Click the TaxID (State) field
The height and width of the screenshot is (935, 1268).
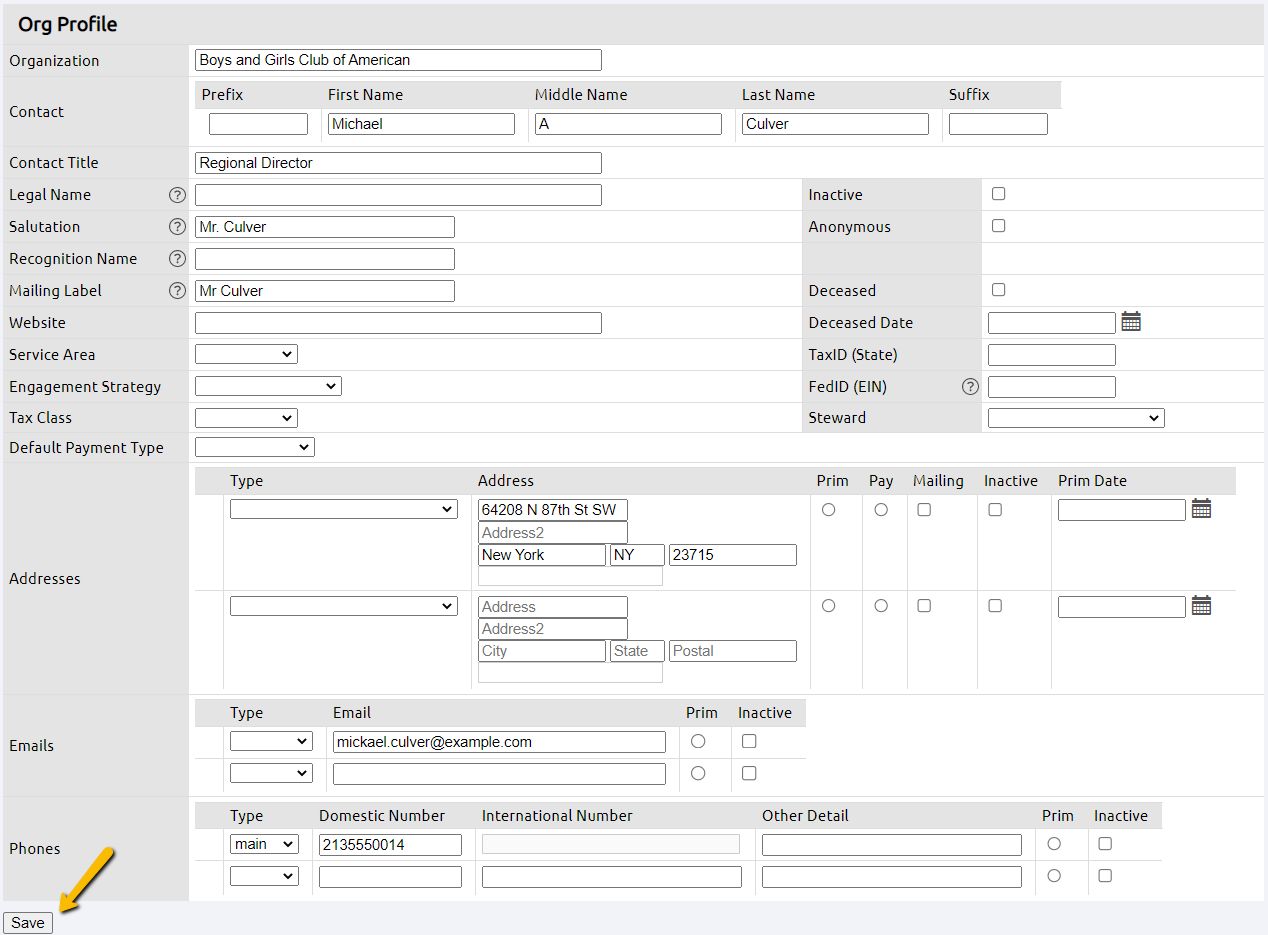tap(1052, 355)
